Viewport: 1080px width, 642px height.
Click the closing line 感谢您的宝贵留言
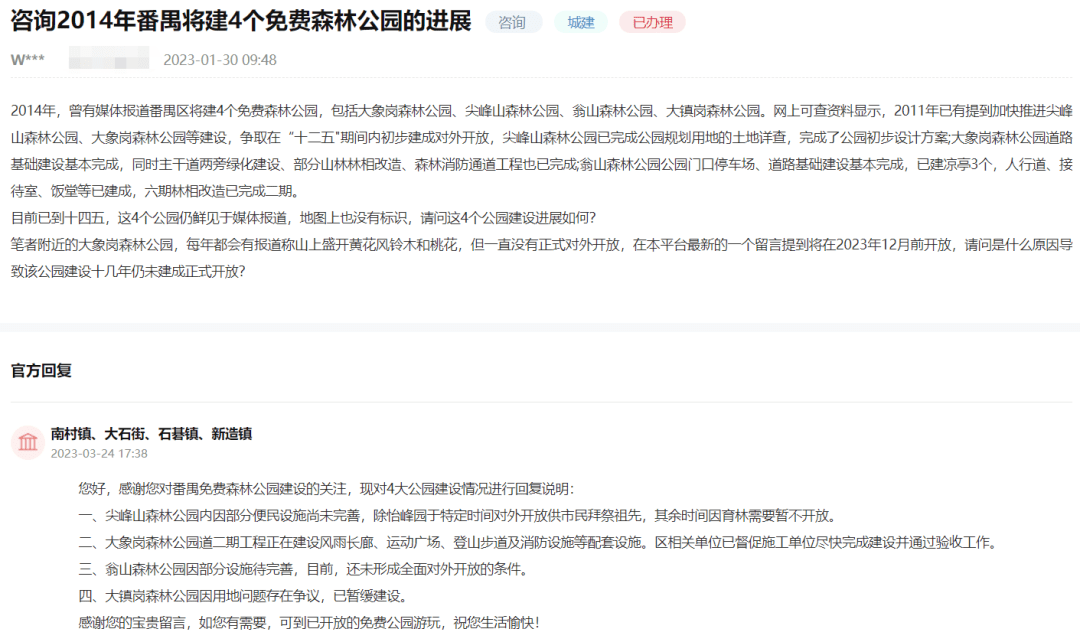(308, 622)
